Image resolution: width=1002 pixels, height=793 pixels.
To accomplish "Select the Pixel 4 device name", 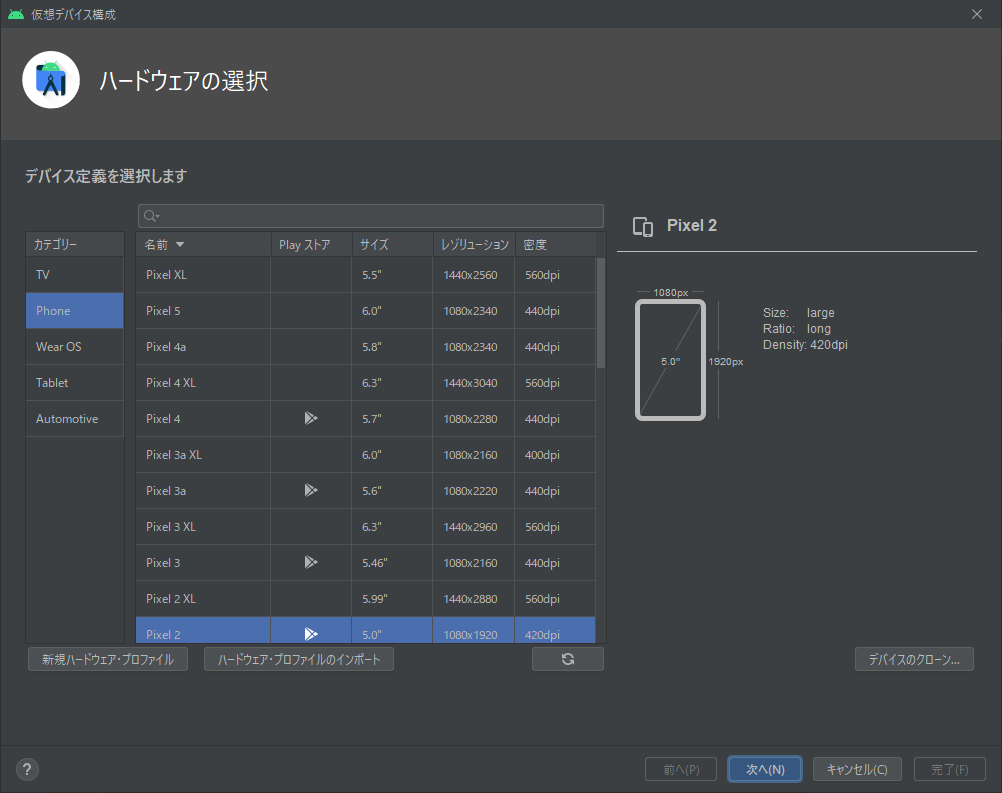I will click(x=163, y=419).
